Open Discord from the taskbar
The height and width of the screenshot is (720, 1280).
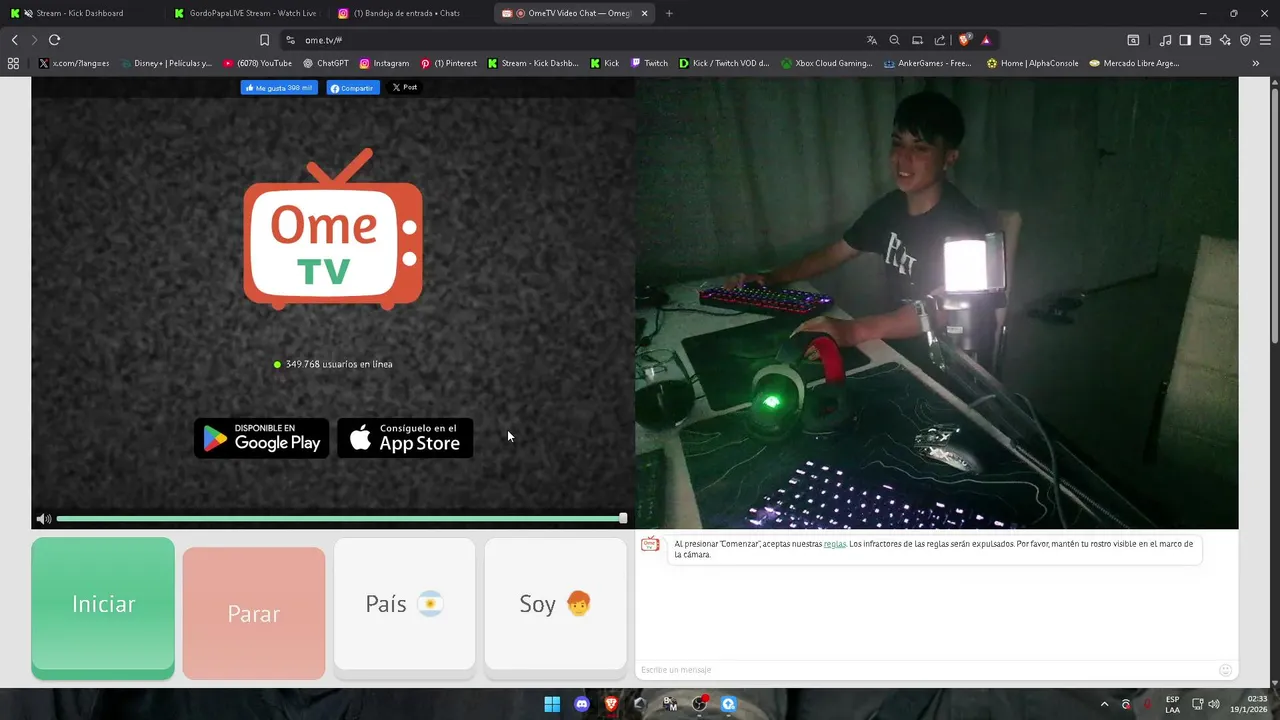click(582, 704)
